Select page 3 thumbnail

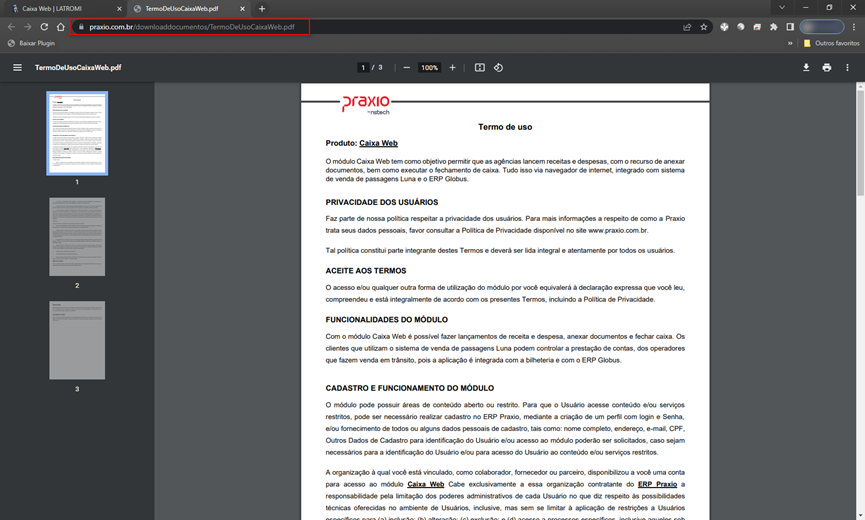coord(77,340)
